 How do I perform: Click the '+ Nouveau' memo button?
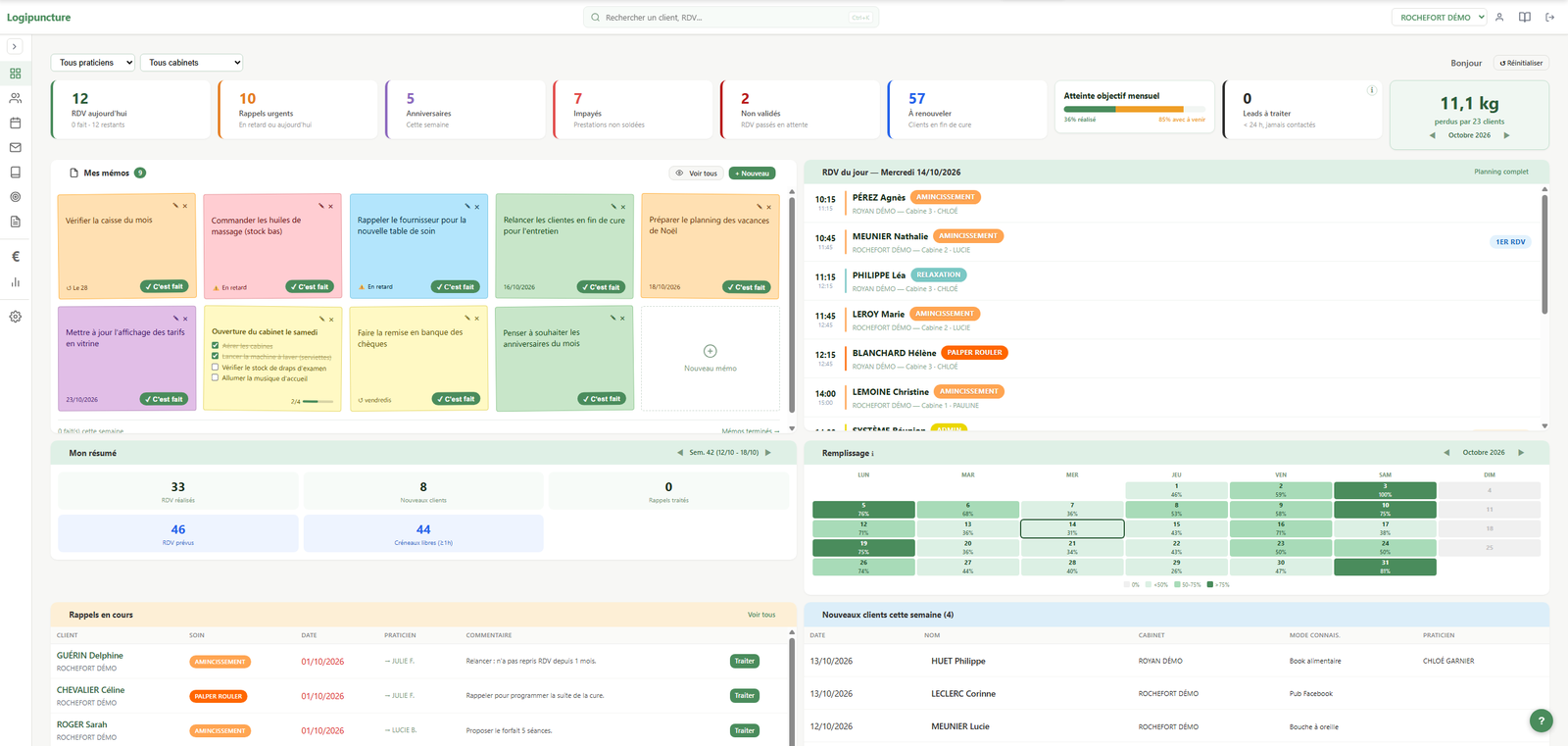tap(753, 173)
